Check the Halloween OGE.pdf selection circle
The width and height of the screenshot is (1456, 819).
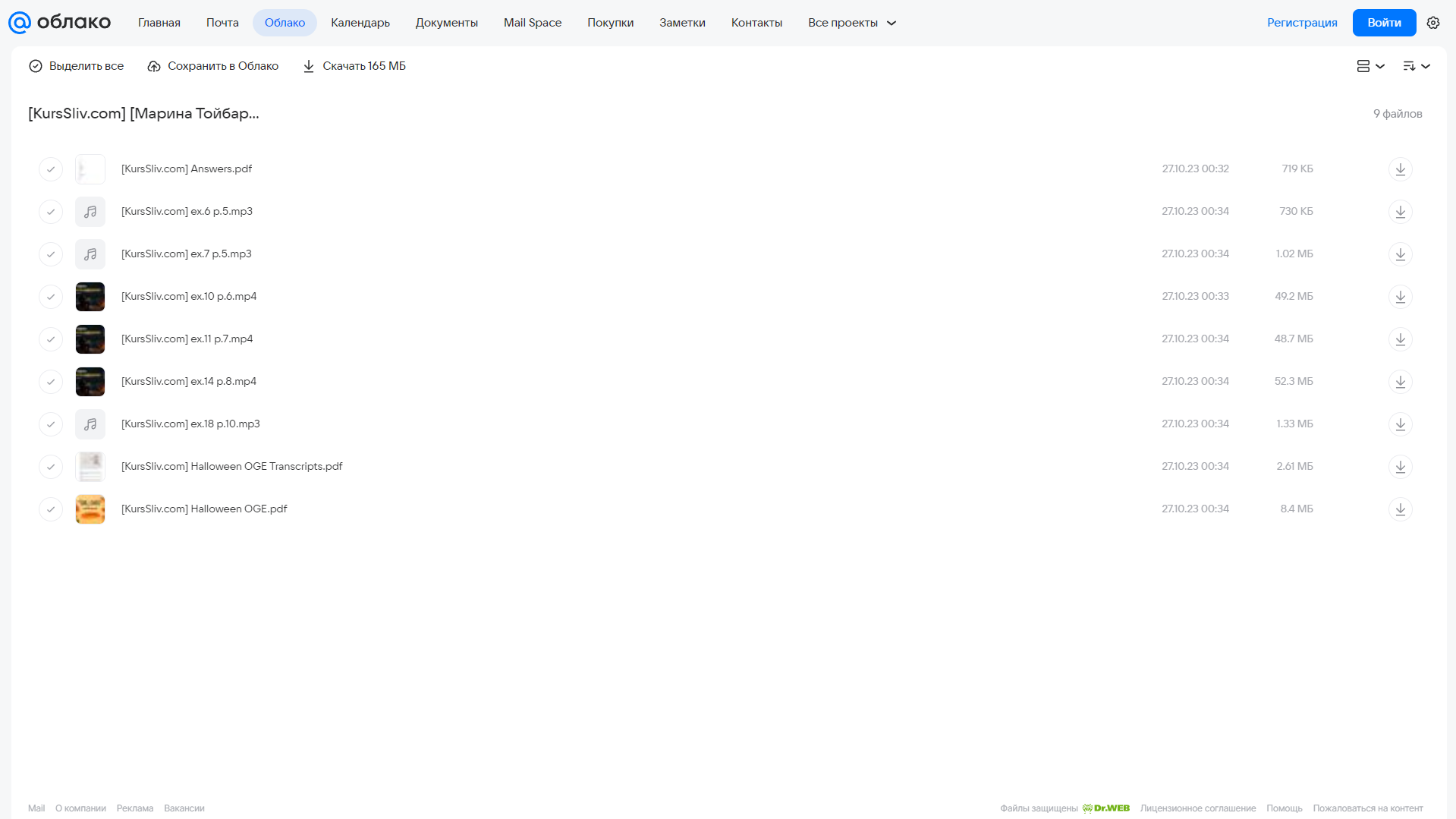coord(51,509)
